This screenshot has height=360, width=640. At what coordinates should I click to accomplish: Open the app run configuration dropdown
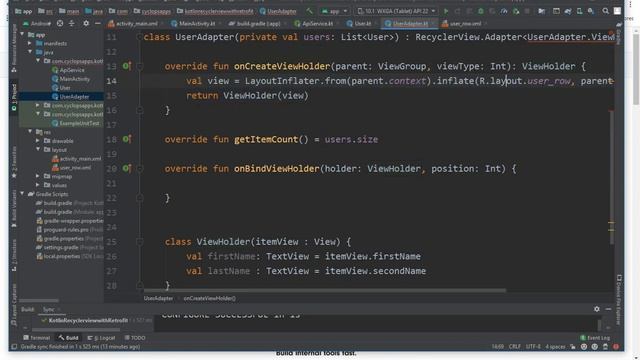tap(335, 11)
